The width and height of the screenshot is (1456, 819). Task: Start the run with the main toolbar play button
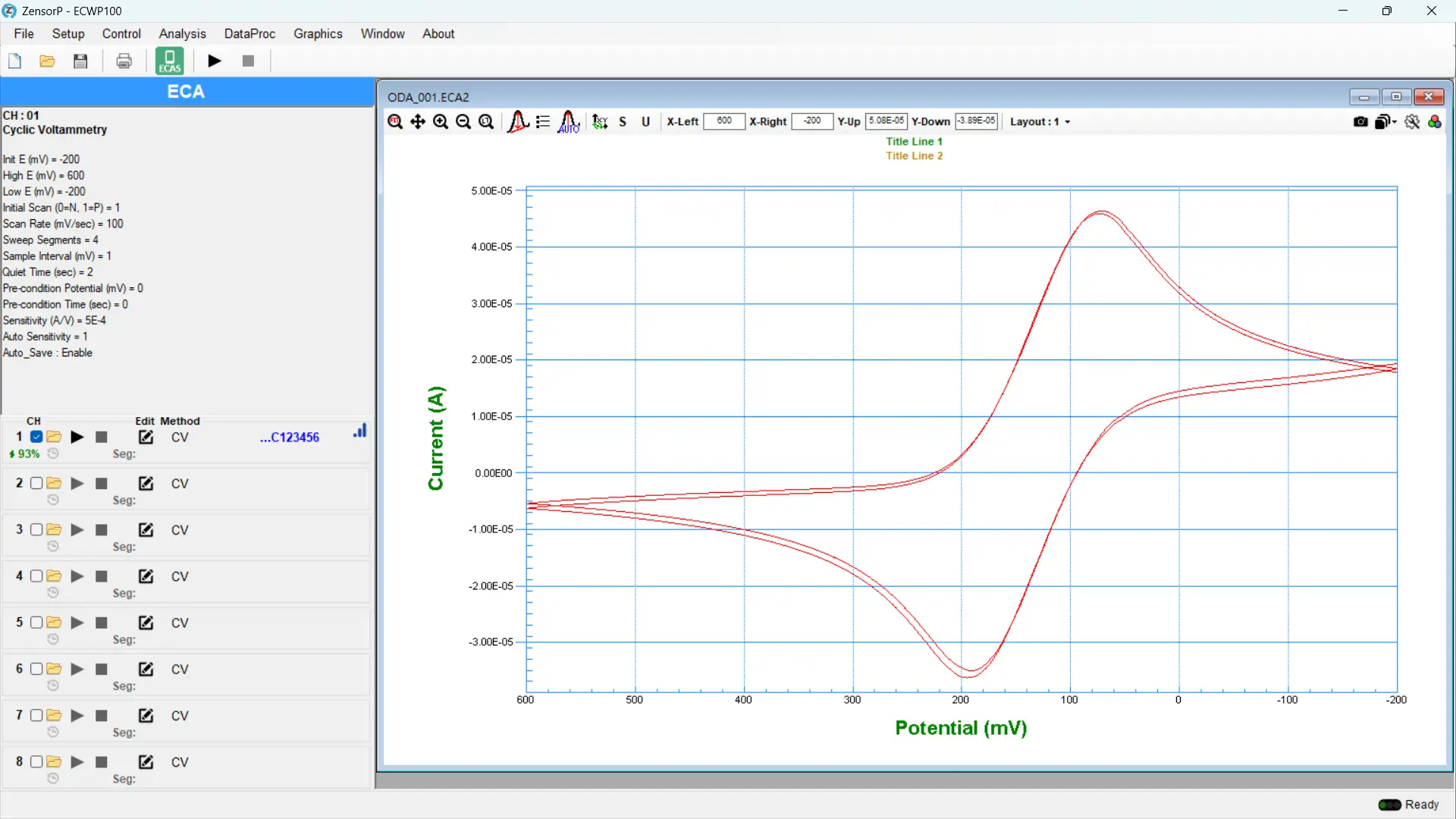[215, 61]
